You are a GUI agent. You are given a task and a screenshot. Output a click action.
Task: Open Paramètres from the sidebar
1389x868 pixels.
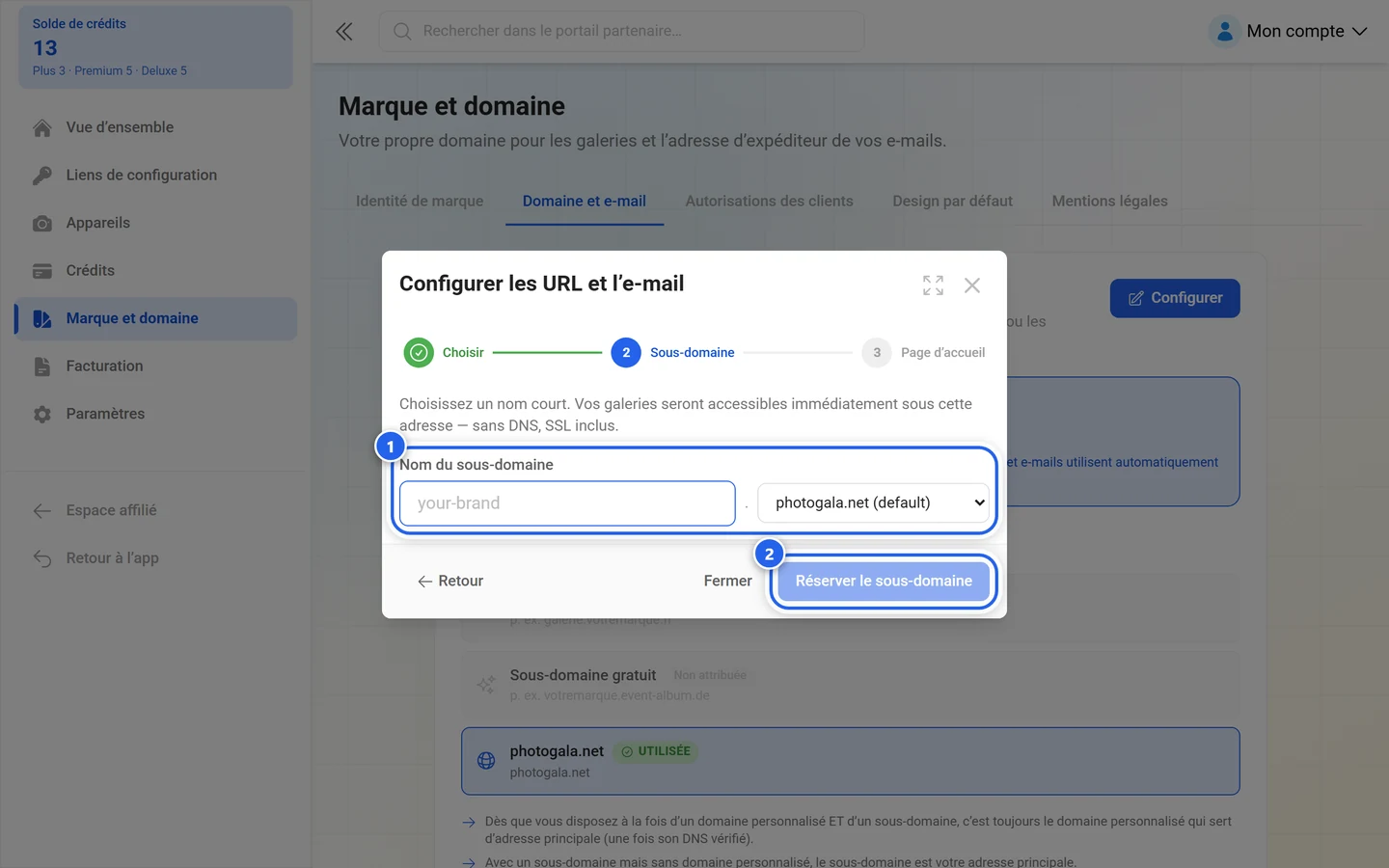coord(155,415)
